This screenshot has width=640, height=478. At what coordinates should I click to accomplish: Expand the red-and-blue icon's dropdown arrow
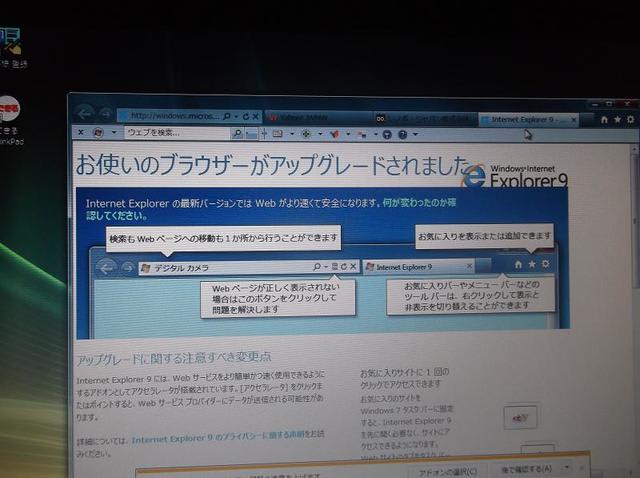(376, 134)
